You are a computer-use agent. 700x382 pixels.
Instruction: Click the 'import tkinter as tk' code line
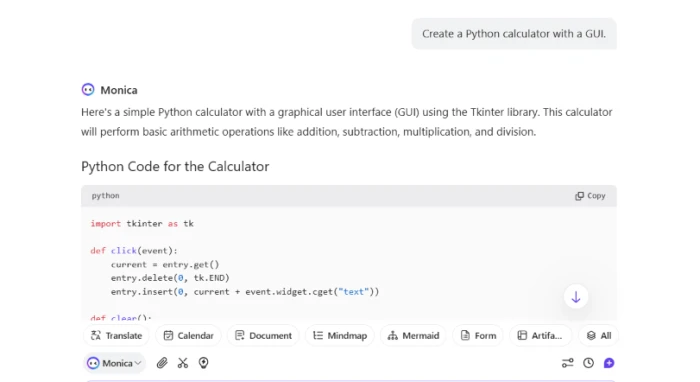point(142,224)
